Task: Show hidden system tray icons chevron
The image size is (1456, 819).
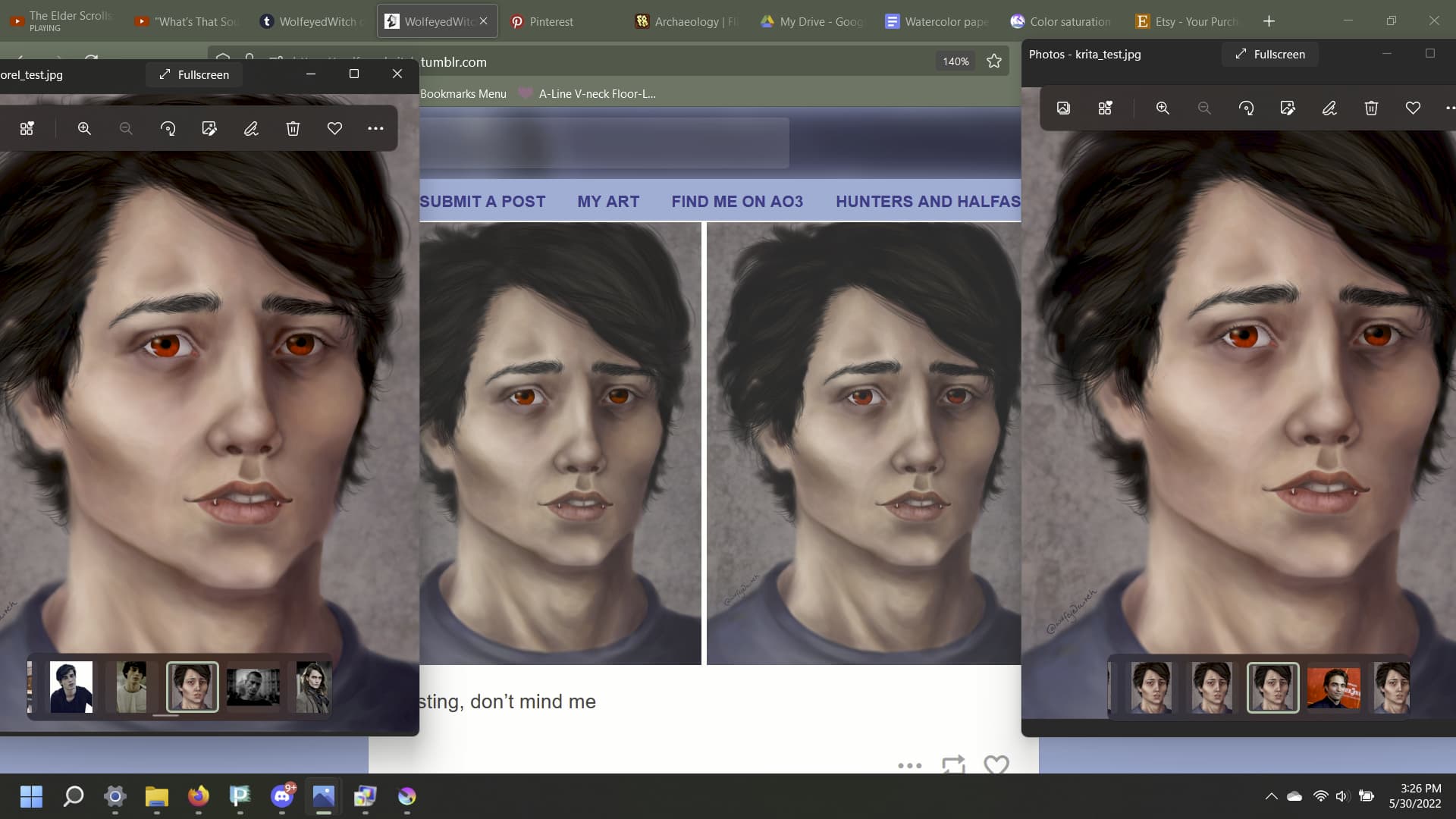Action: 1271,796
